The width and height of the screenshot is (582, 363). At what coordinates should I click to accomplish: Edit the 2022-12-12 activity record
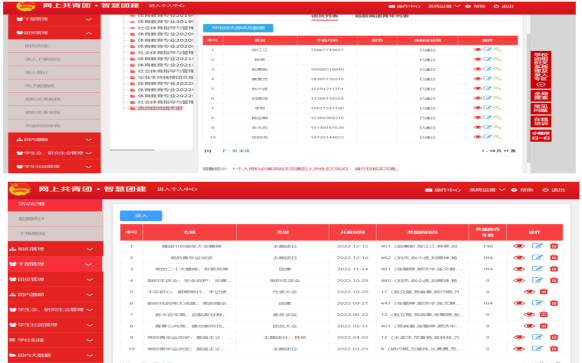pyautogui.click(x=537, y=246)
